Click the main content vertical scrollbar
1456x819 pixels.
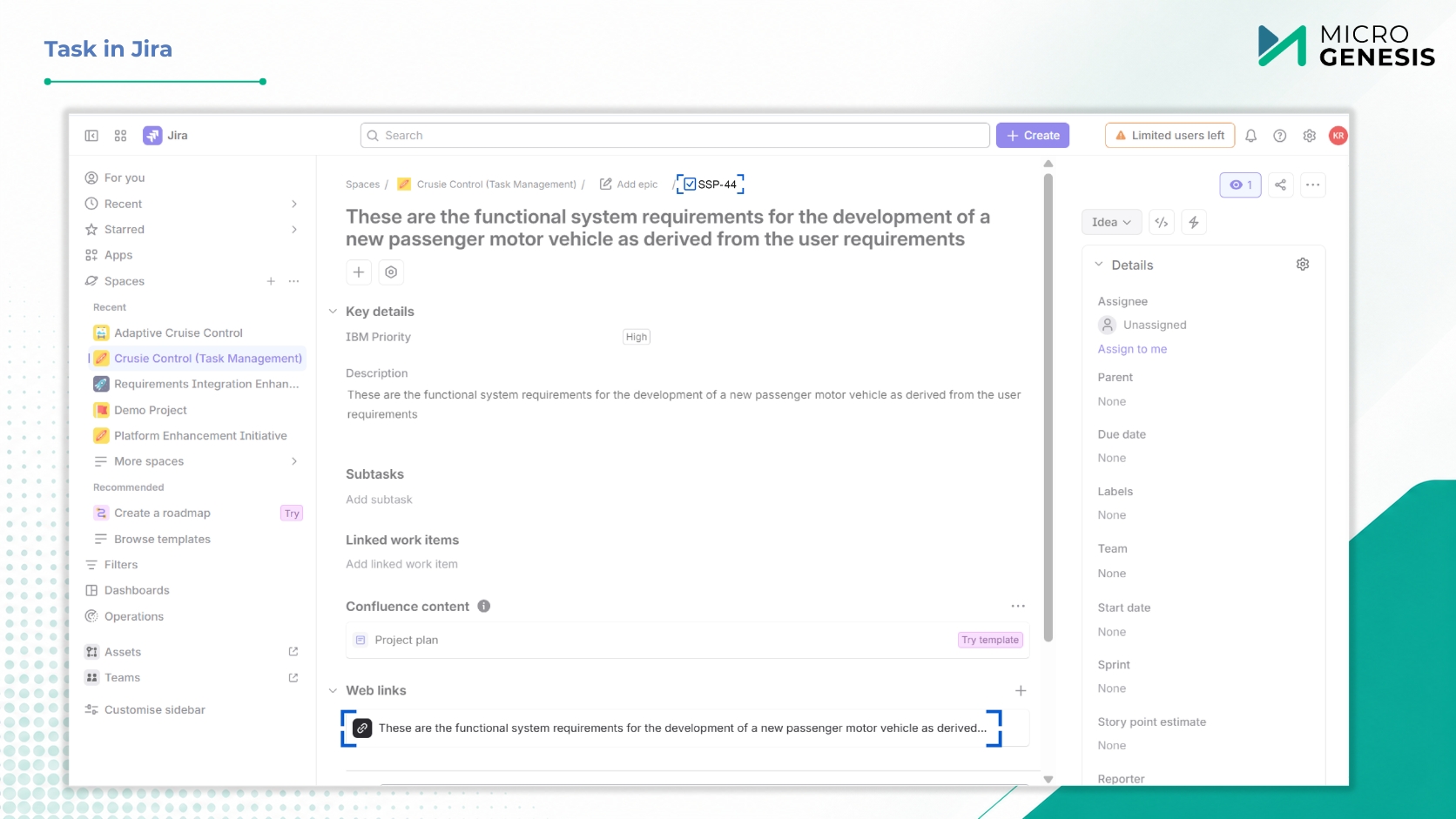1048,407
